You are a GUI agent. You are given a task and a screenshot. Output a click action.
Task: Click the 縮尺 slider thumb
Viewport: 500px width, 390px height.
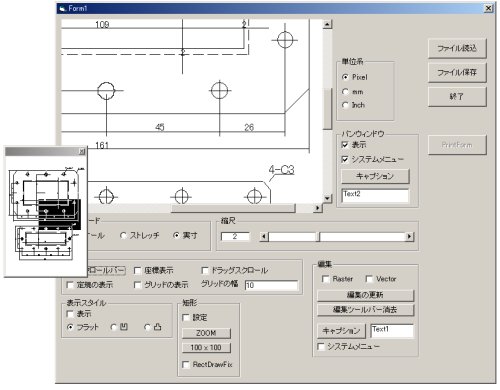tap(318, 237)
